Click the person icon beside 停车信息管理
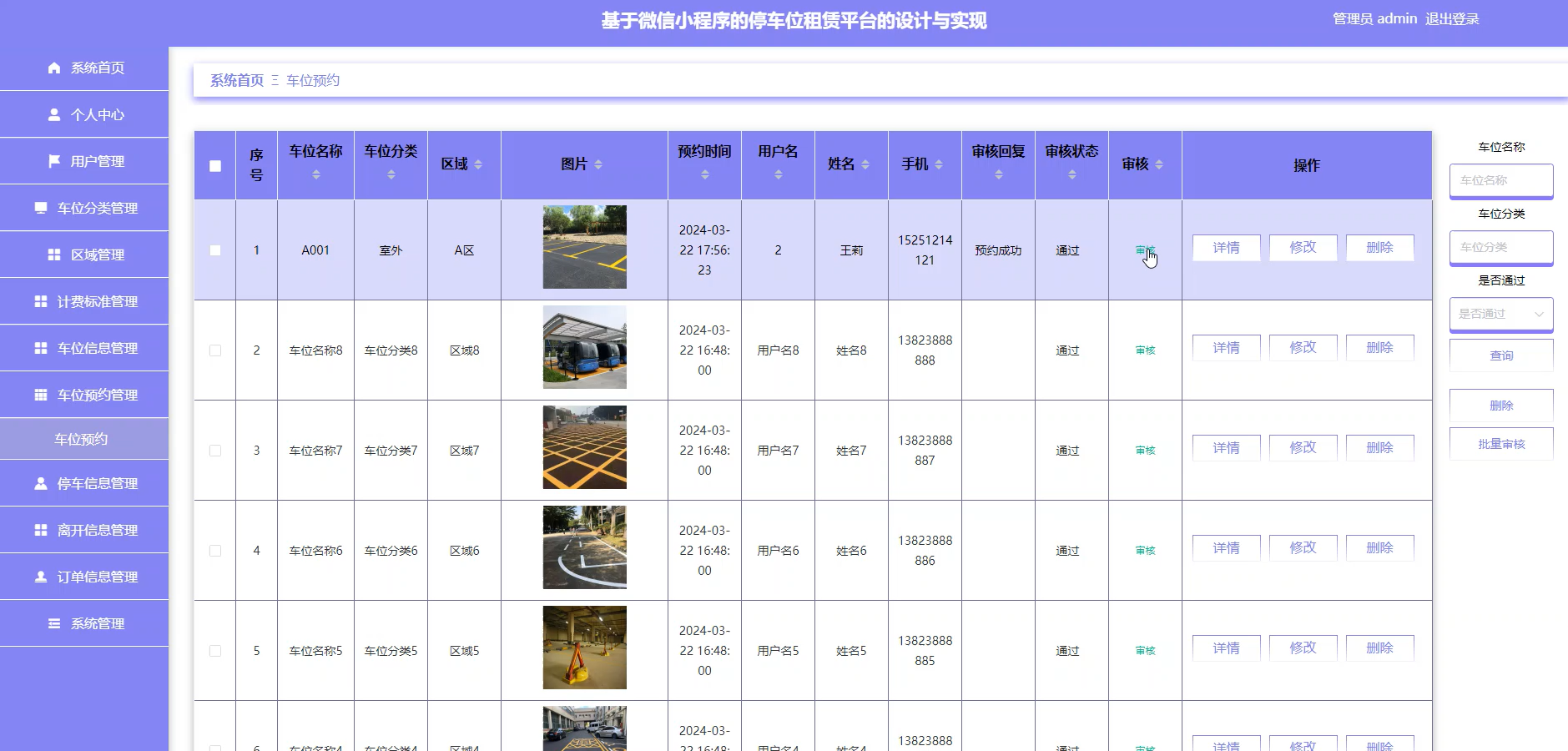This screenshot has height=751, width=1568. tap(41, 483)
